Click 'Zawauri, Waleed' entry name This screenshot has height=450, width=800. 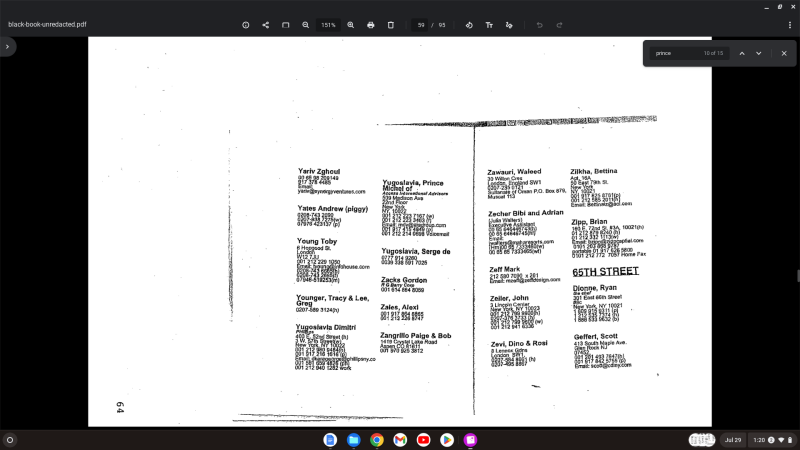click(x=514, y=172)
